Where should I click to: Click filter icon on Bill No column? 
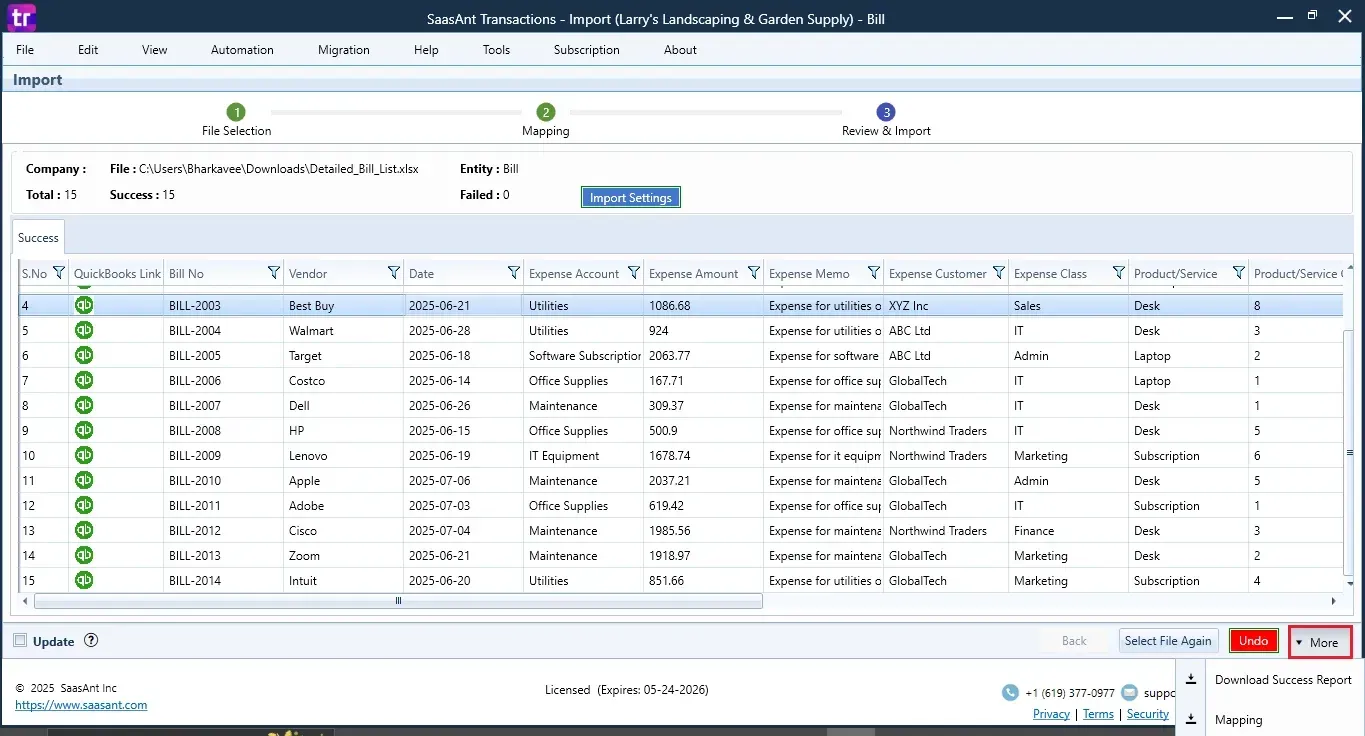(273, 273)
